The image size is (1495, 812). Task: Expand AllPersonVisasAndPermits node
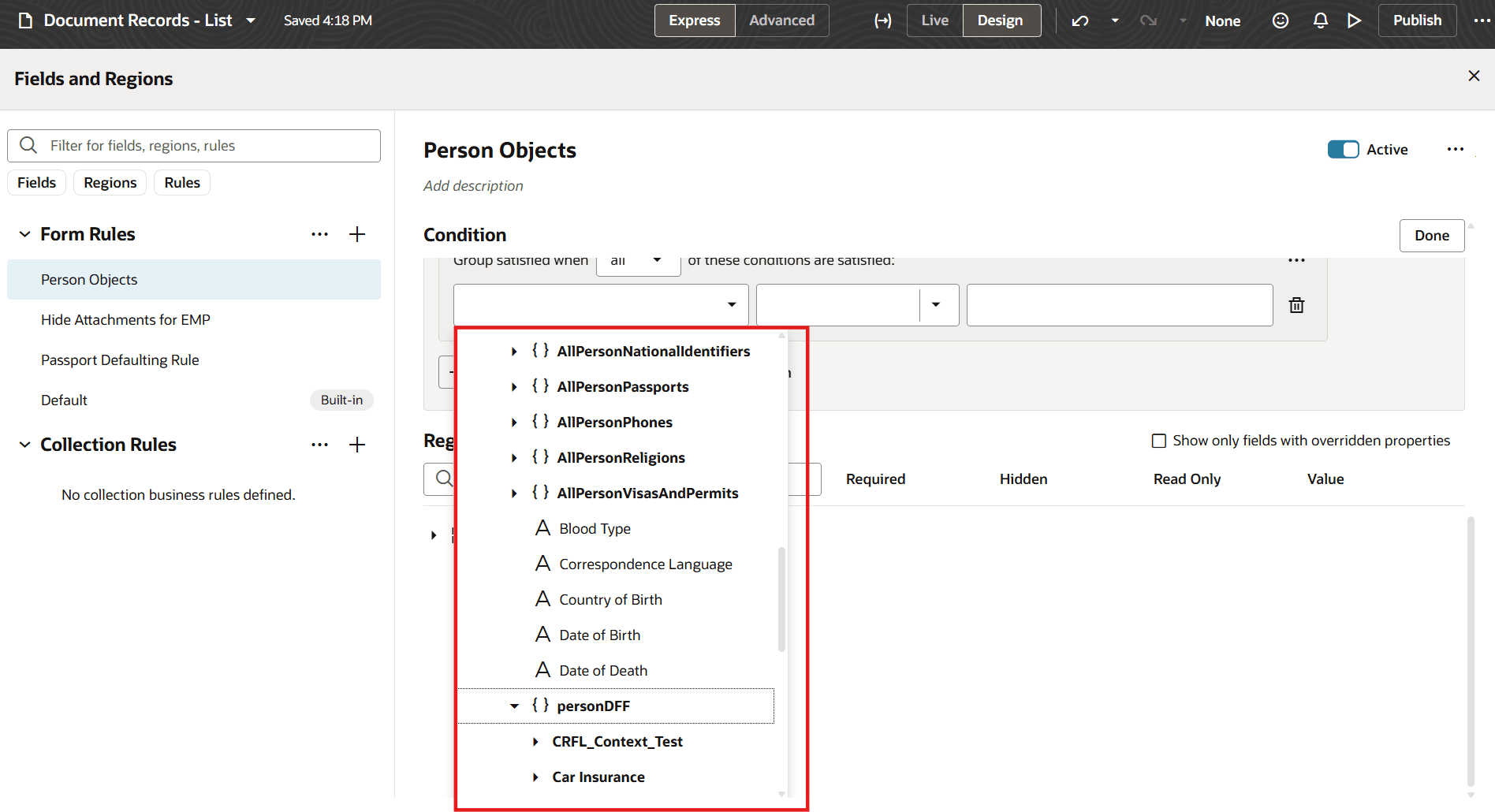514,494
